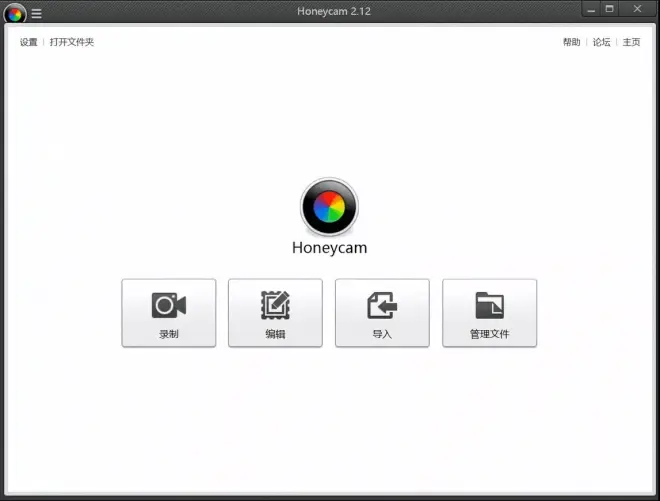
Task: Visit the 论坛 forum link
Action: tap(601, 42)
